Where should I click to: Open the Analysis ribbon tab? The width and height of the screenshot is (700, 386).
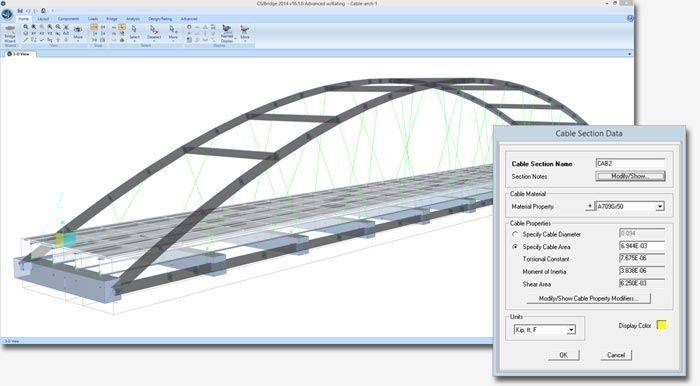[x=133, y=19]
